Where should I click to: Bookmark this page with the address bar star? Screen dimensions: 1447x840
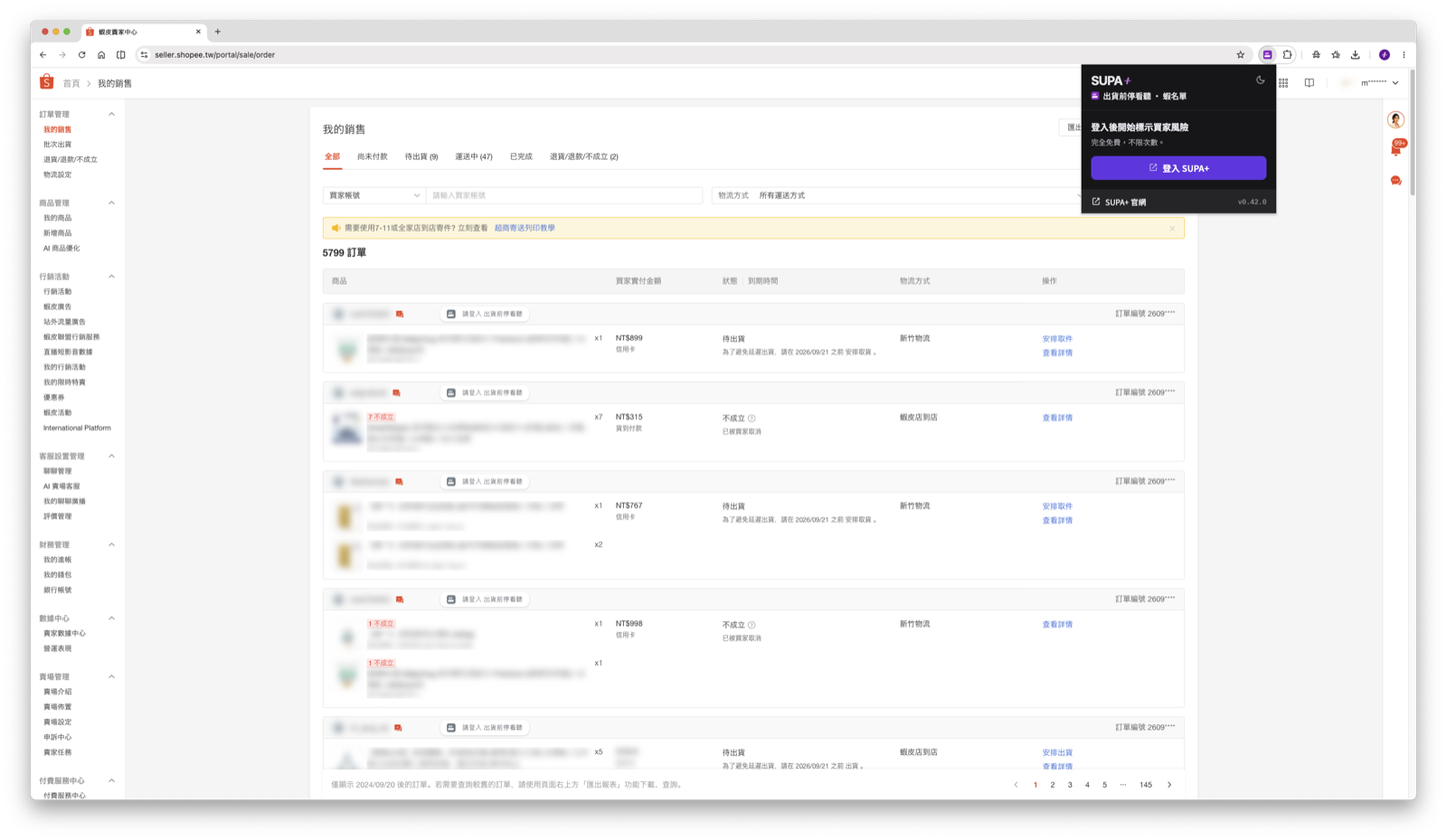click(1240, 54)
